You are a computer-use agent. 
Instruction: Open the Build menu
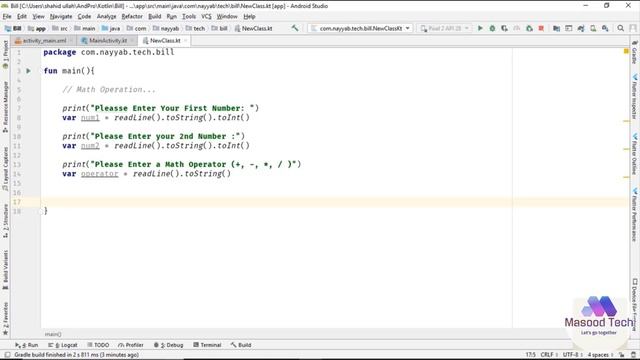pos(154,16)
